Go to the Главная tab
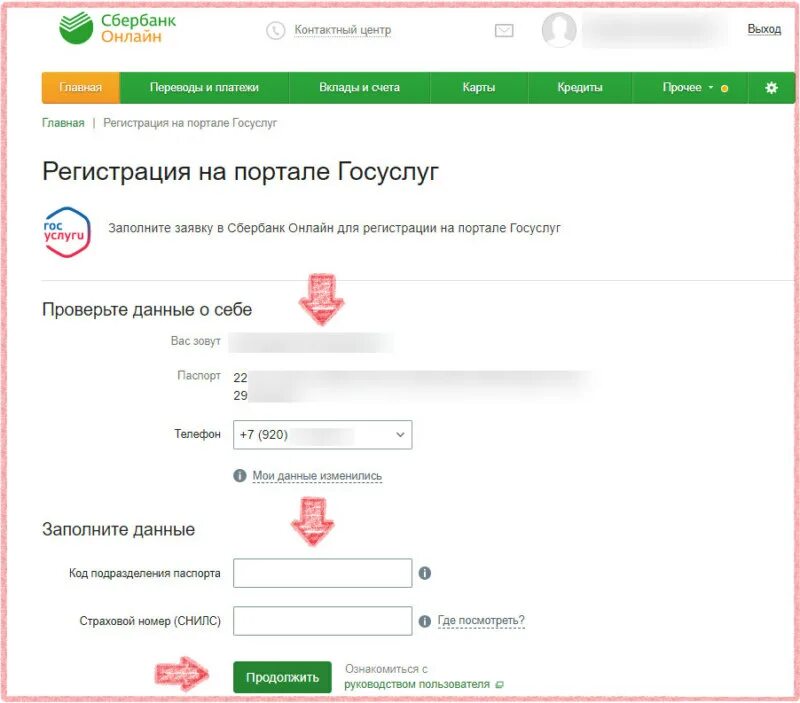The width and height of the screenshot is (800, 703). (x=81, y=88)
